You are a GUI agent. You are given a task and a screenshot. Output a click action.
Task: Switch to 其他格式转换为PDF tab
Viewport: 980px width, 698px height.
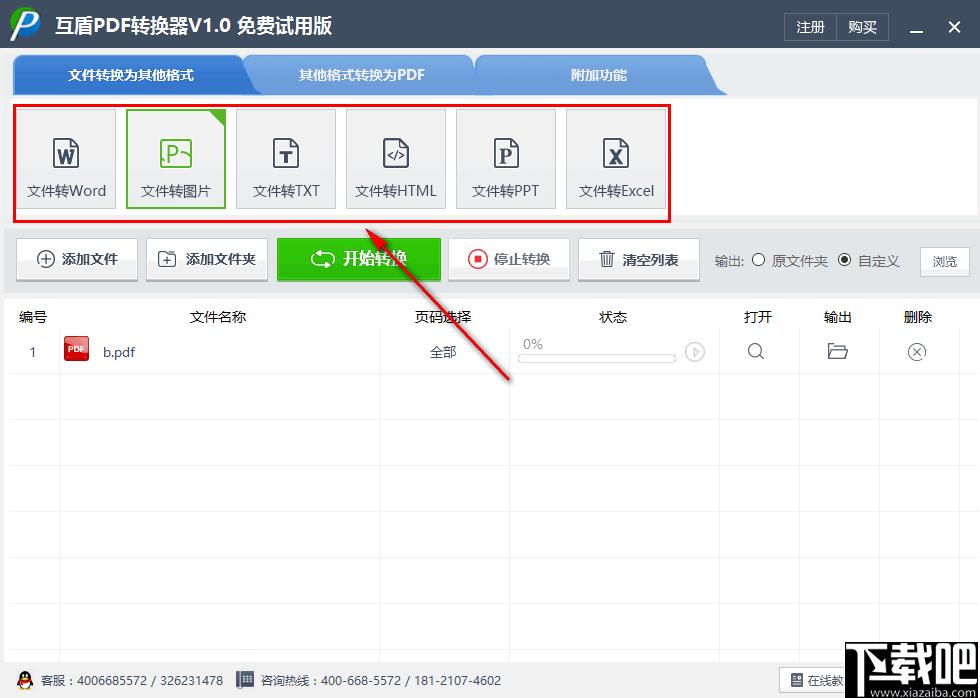[361, 75]
